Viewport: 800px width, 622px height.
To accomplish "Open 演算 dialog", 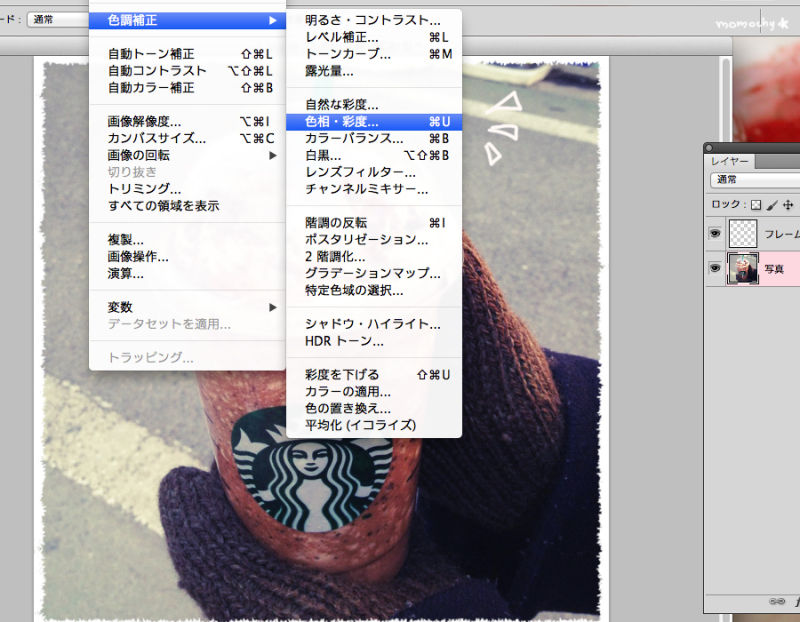I will point(187,273).
